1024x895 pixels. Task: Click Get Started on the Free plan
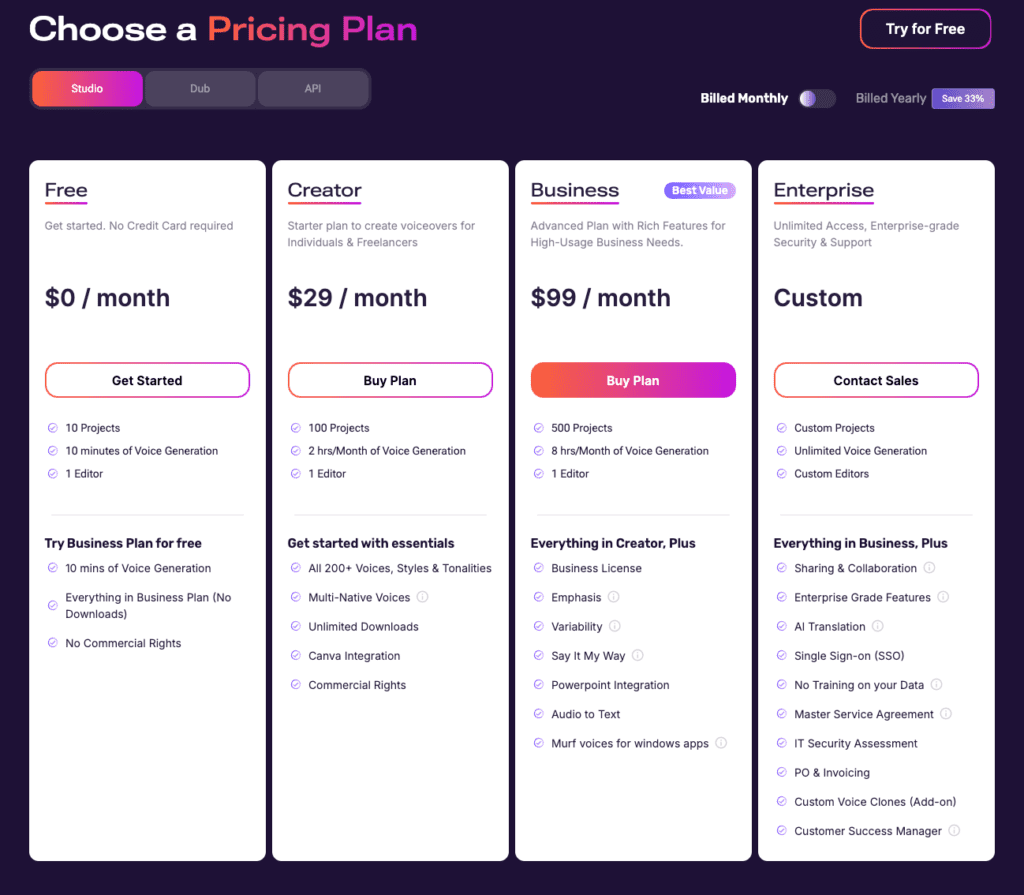pos(147,380)
